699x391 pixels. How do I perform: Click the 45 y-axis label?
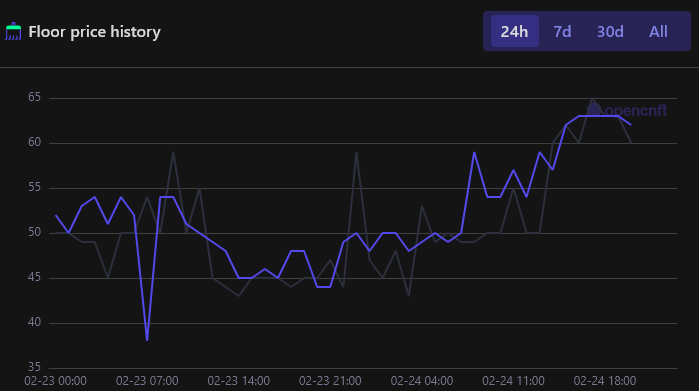34,277
